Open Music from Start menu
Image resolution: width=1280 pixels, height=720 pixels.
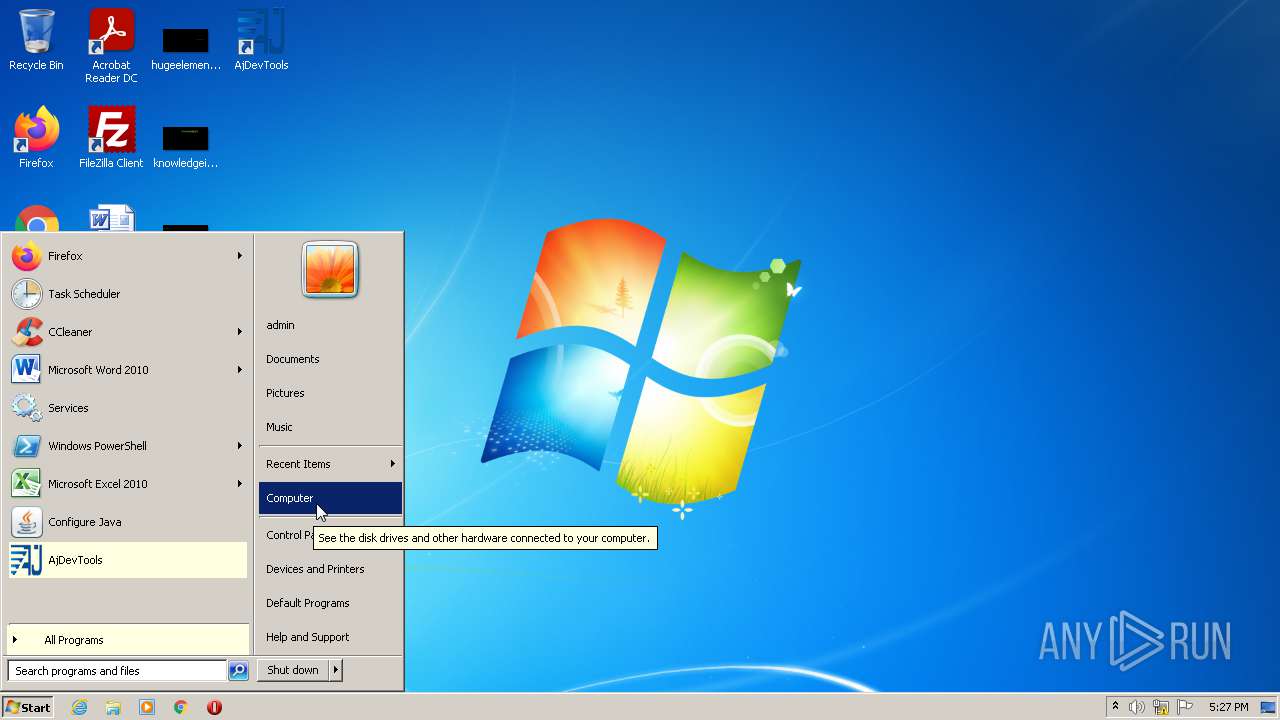click(330, 427)
